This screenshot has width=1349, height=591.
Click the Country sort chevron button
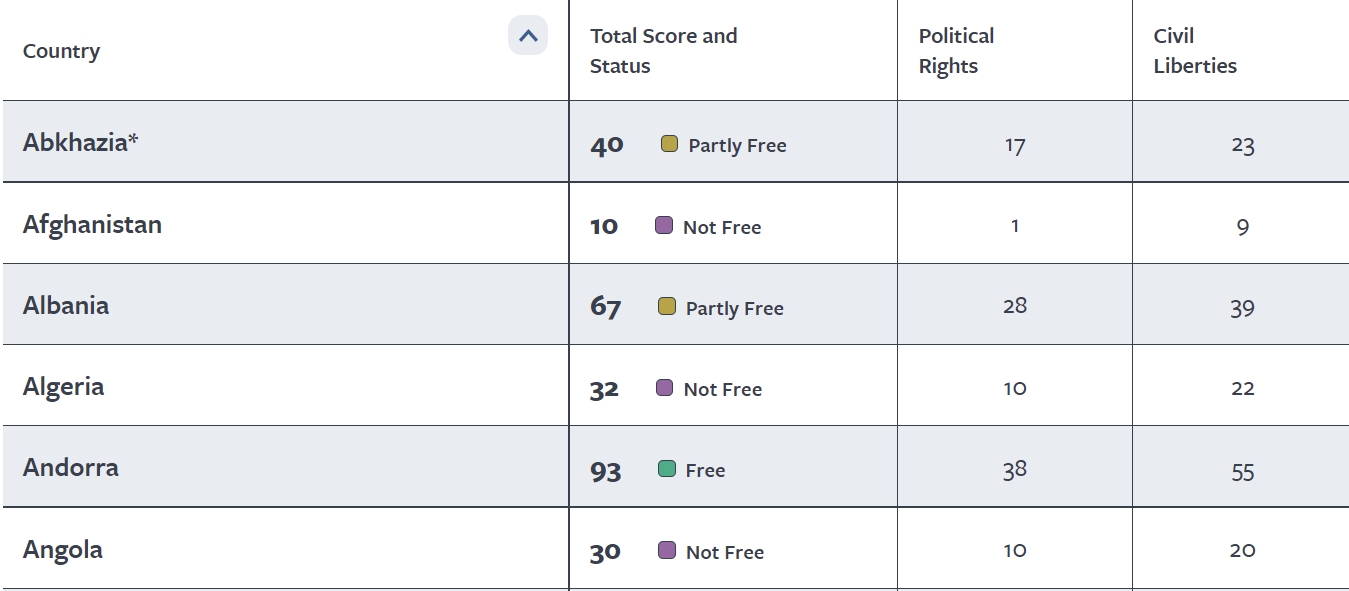[528, 36]
